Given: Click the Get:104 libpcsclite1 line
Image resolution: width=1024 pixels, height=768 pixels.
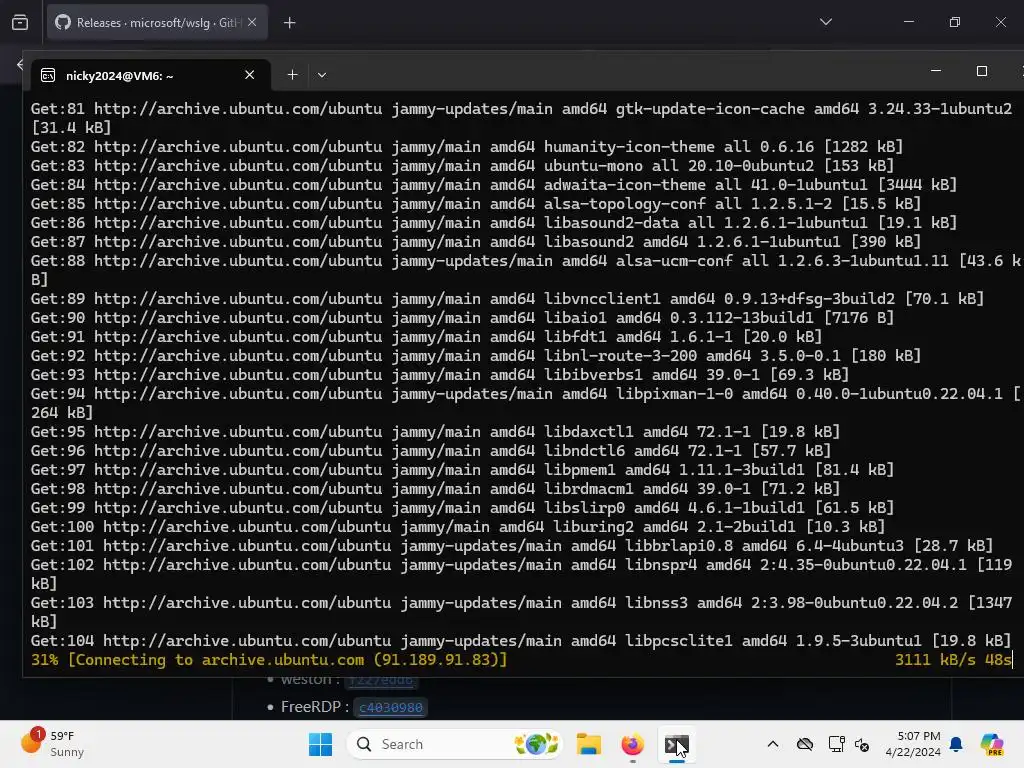Looking at the screenshot, I should (x=520, y=641).
